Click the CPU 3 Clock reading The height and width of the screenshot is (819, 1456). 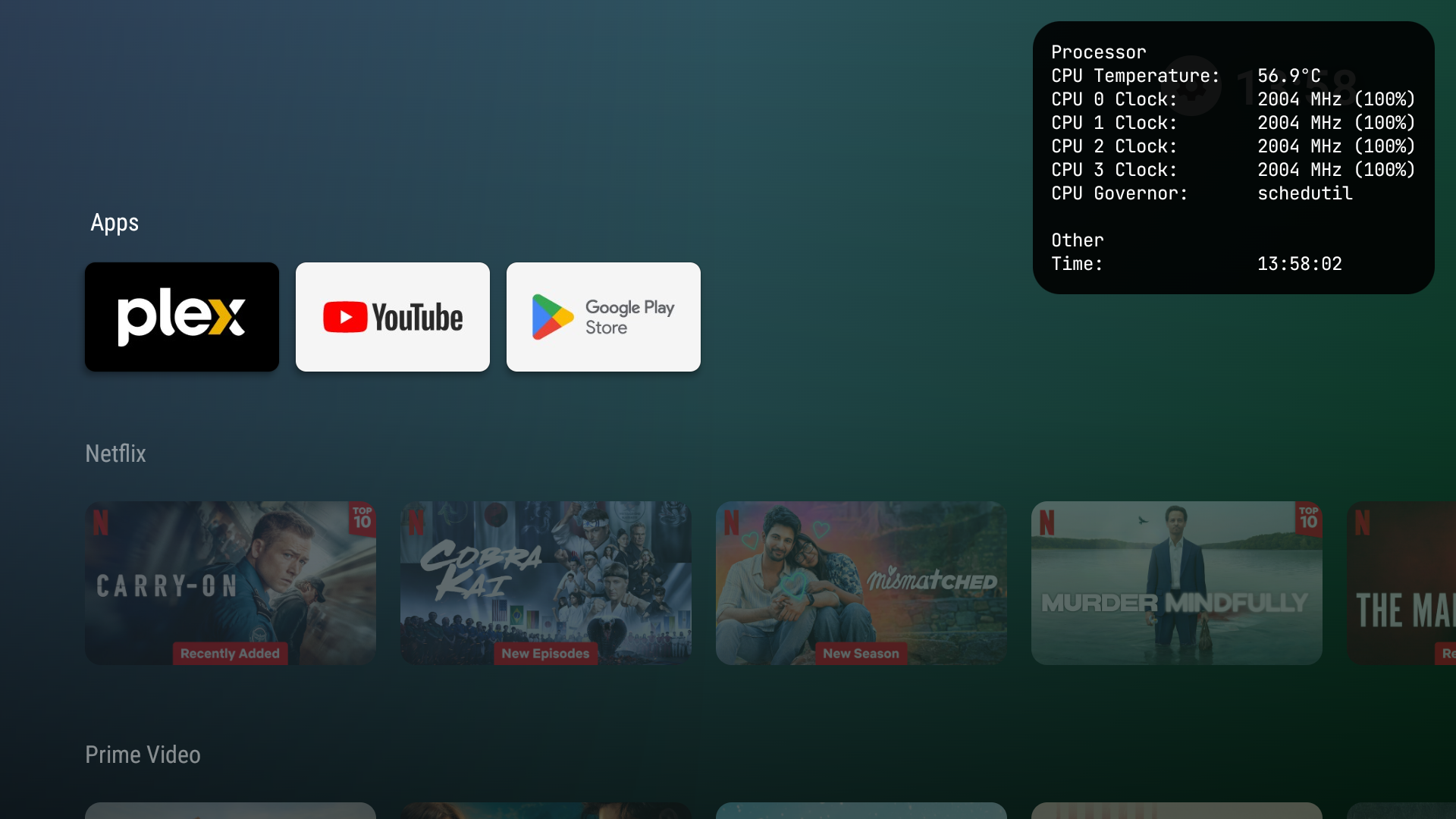tap(1336, 170)
